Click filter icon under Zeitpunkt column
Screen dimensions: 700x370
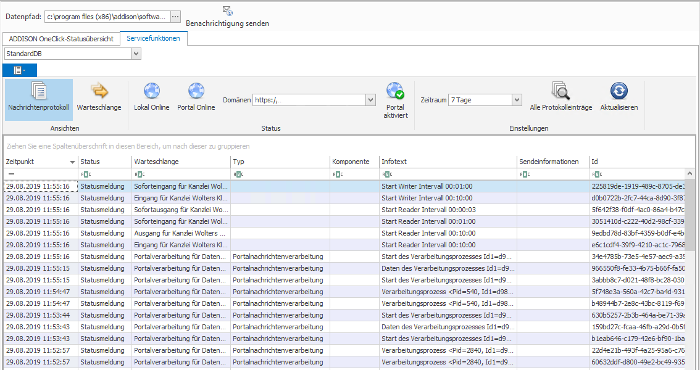tap(11, 174)
